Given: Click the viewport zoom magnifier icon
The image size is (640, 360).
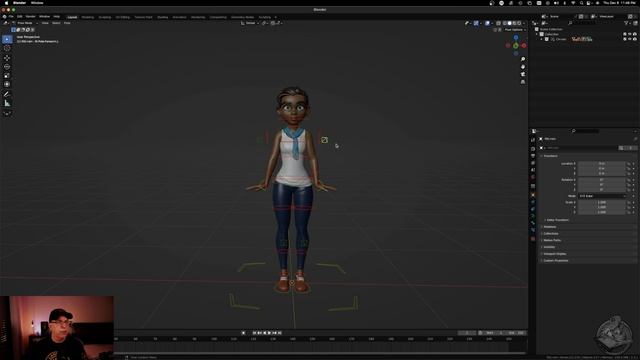Looking at the screenshot, I should pos(523,60).
